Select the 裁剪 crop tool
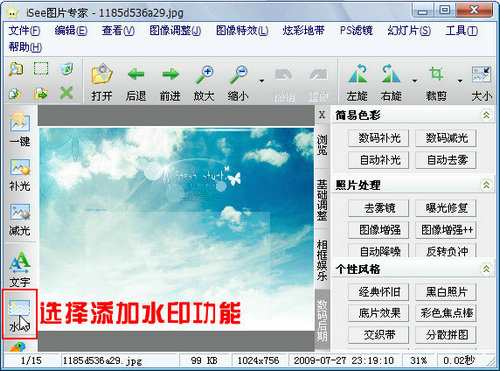Image resolution: width=500 pixels, height=371 pixels. pyautogui.click(x=436, y=73)
